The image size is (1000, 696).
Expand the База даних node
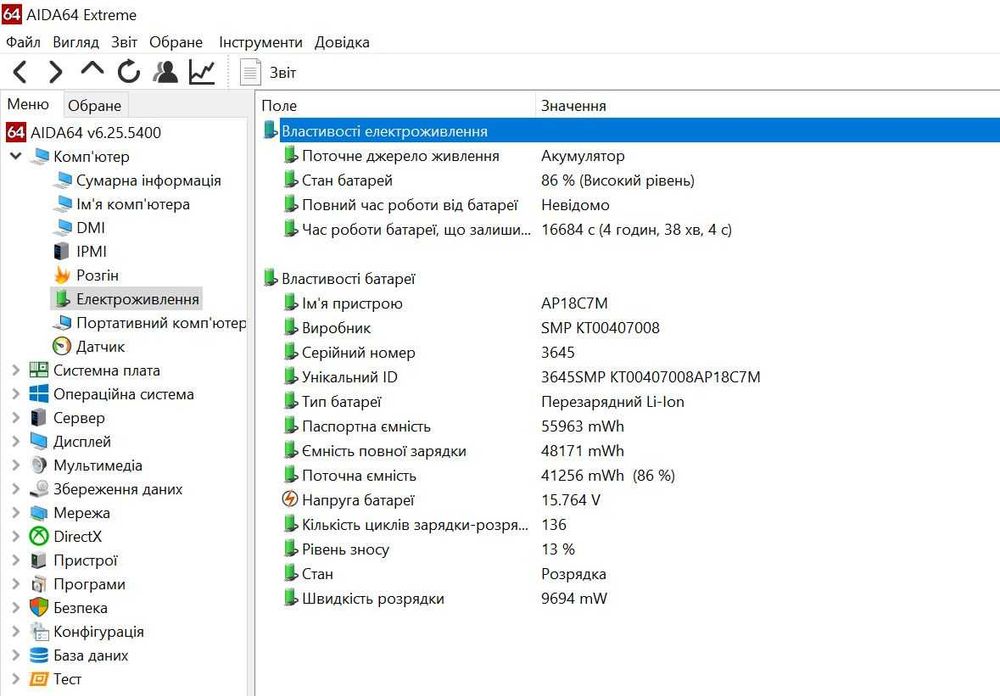click(16, 655)
